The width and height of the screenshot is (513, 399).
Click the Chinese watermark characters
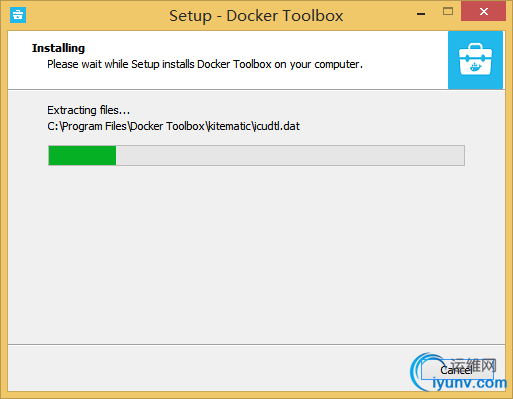(x=473, y=366)
